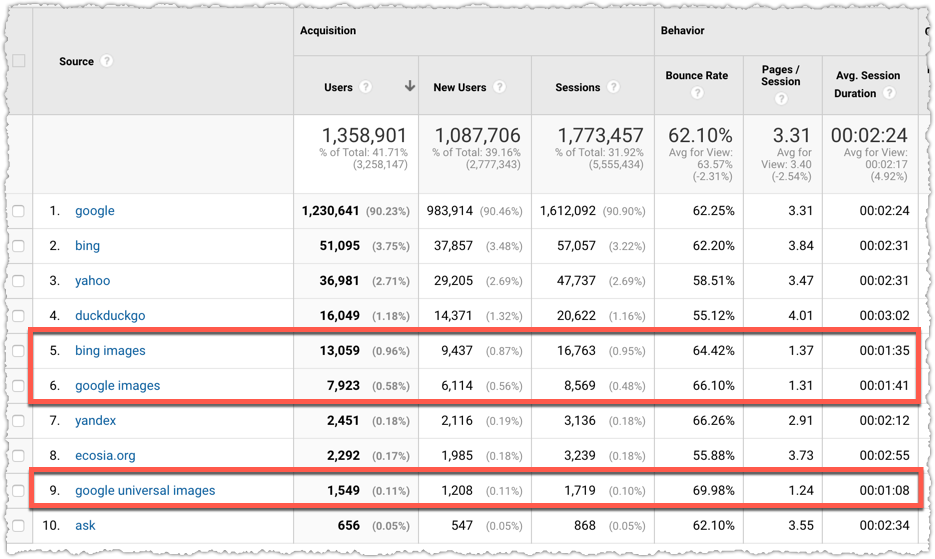Select yandex new users value 2,116
The image size is (935, 559).
click(x=457, y=421)
